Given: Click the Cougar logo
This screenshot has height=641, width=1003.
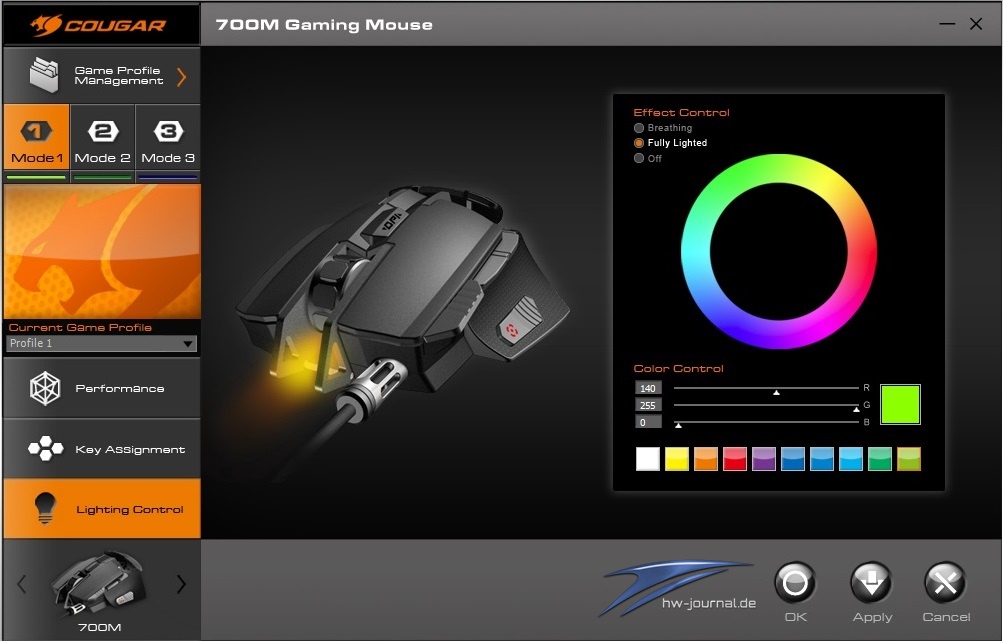Looking at the screenshot, I should tap(98, 25).
